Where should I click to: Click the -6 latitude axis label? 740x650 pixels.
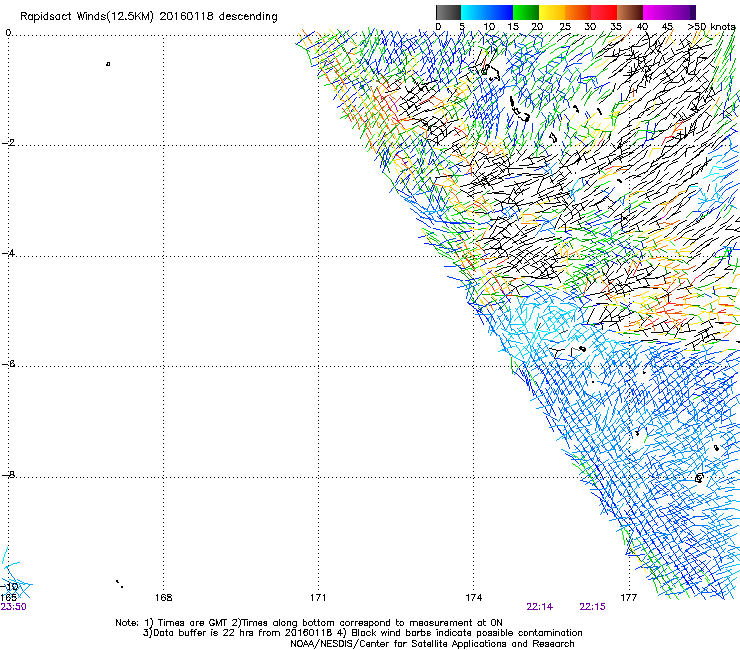[8, 364]
